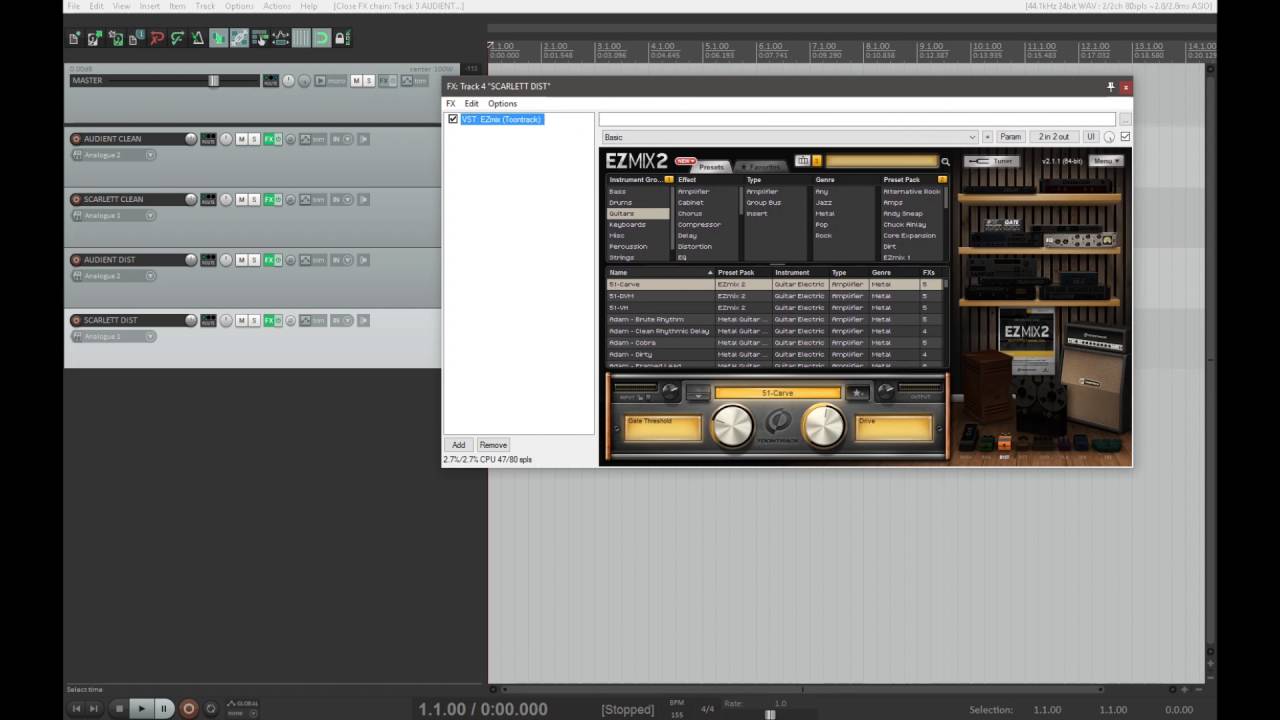This screenshot has width=1280, height=720.
Task: Click the EZmix search magnifier icon
Action: 945,162
